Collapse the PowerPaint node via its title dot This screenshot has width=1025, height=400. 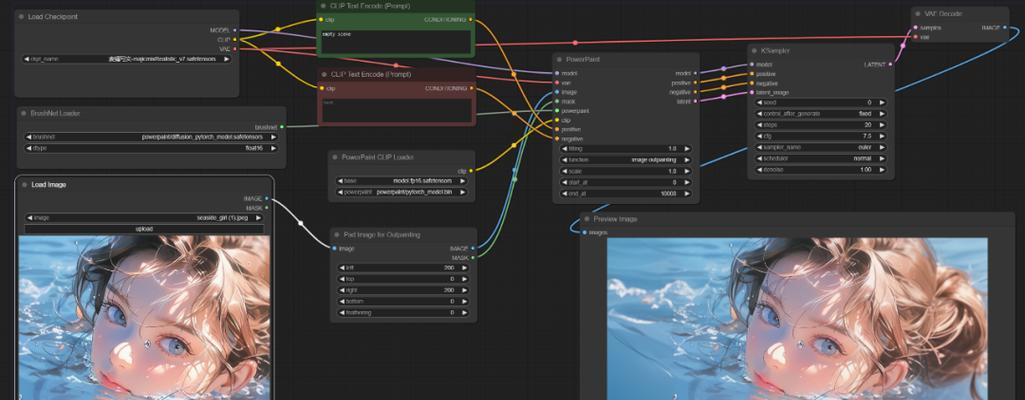tap(560, 59)
